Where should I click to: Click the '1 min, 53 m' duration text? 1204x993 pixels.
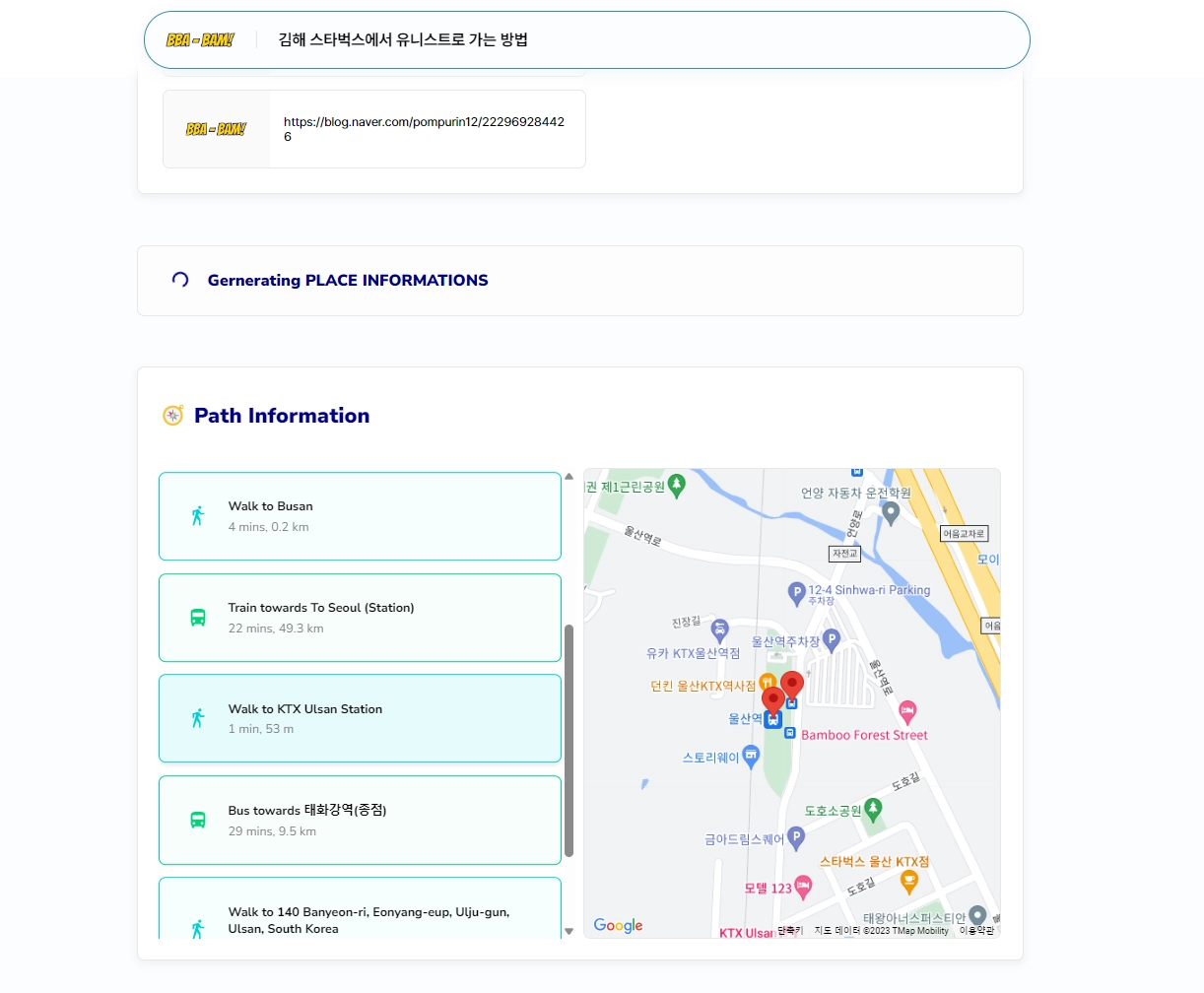coord(261,729)
